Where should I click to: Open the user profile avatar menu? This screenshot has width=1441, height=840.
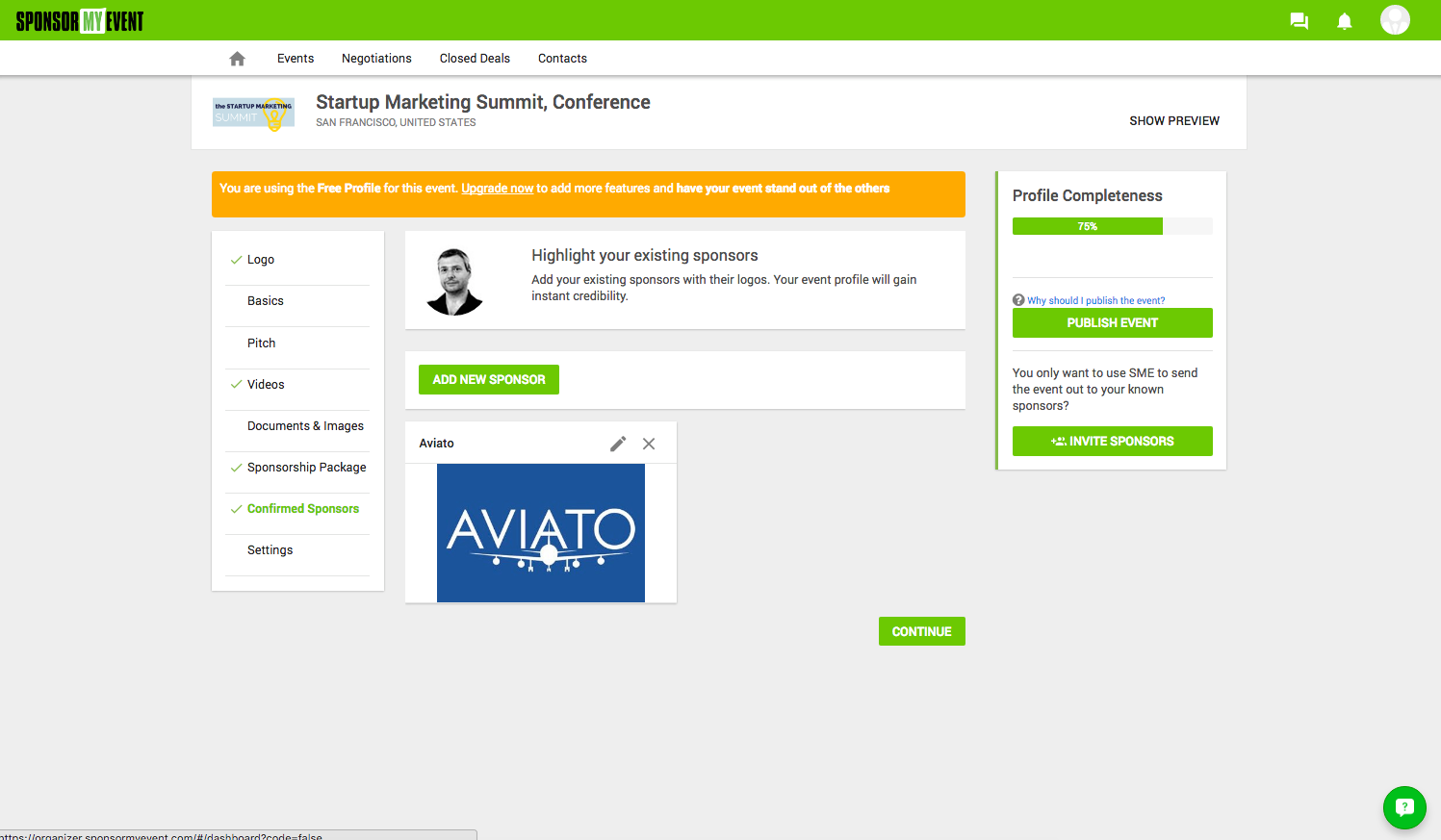click(1395, 20)
